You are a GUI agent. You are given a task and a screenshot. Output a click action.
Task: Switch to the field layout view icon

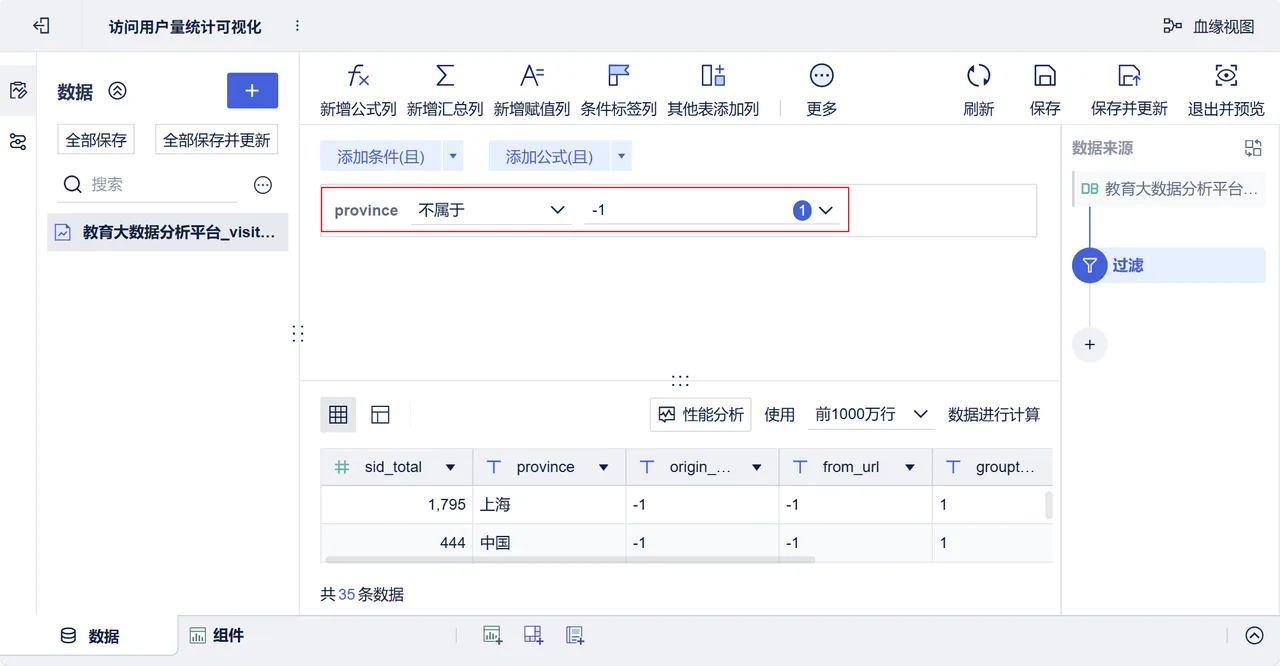click(x=380, y=414)
